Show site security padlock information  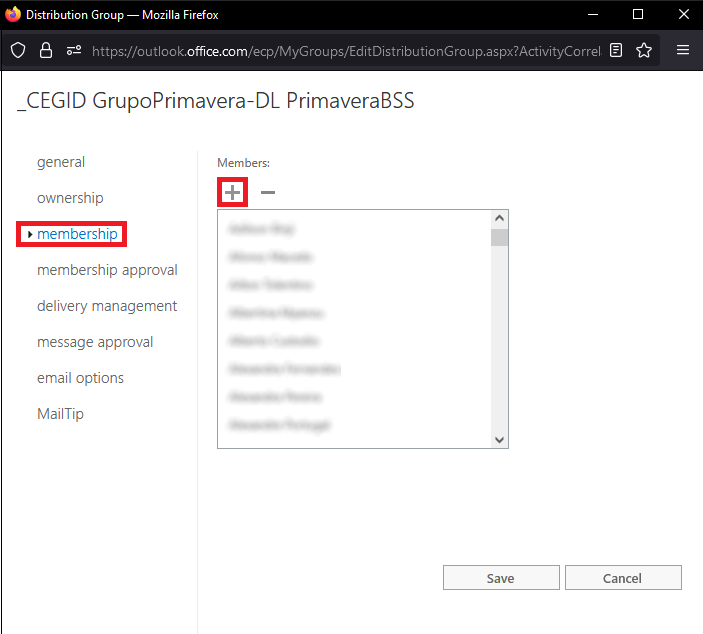(46, 50)
